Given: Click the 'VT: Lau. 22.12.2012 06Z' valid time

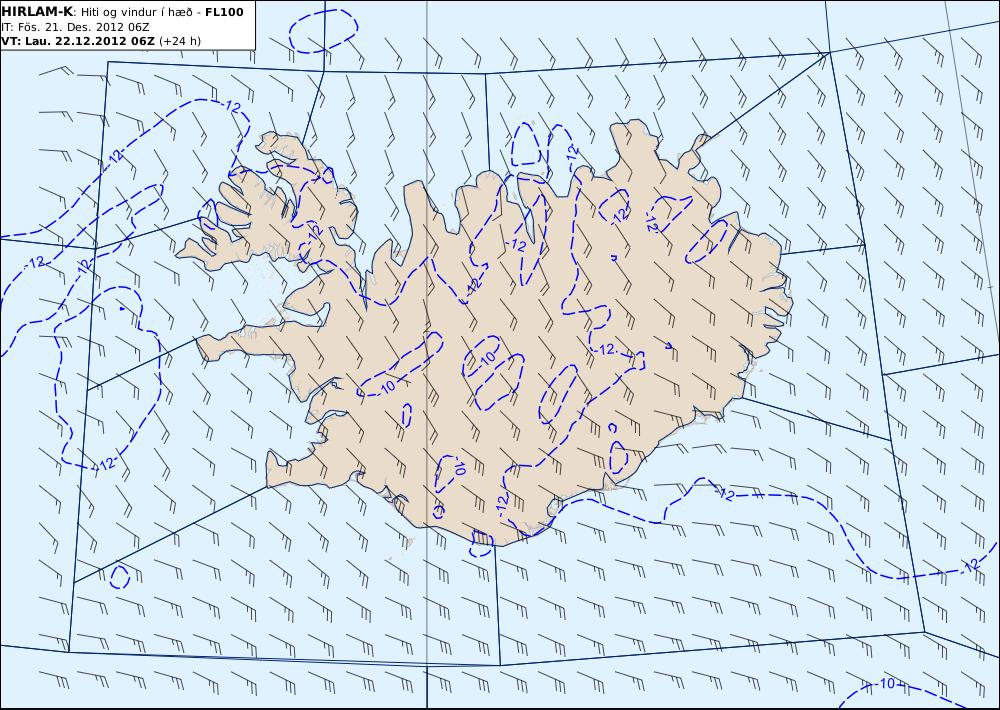Looking at the screenshot, I should (x=78, y=41).
